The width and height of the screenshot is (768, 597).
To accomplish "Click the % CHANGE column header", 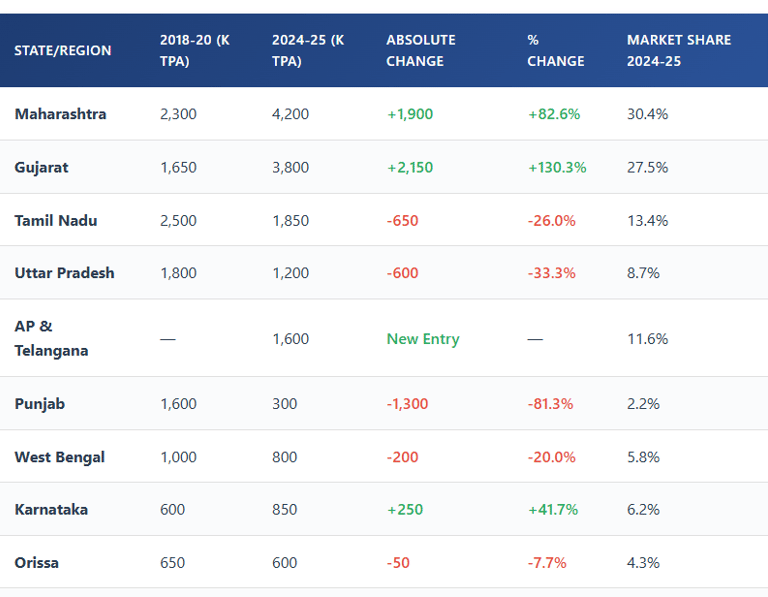I will 555,50.
